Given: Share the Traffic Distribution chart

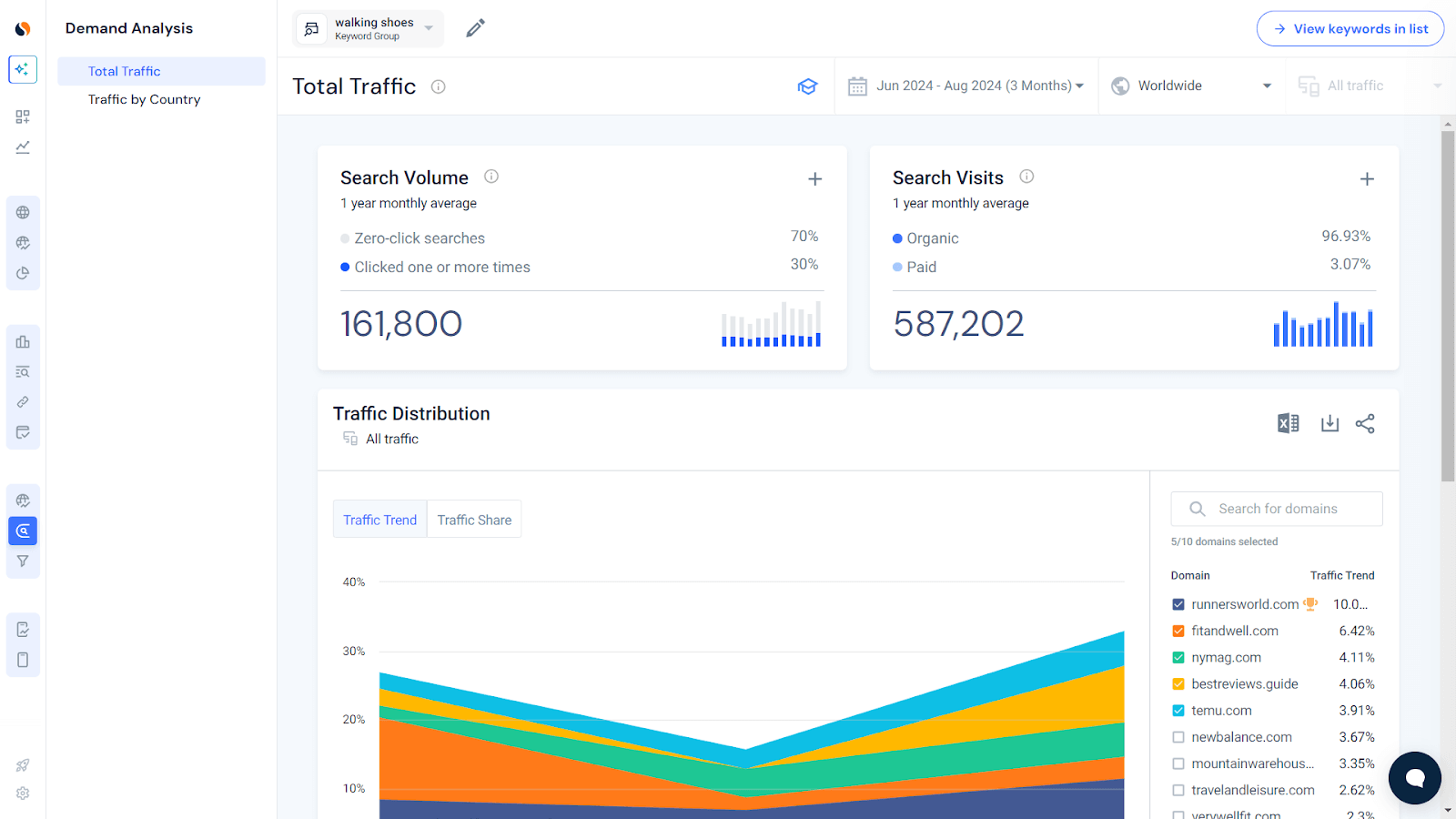Looking at the screenshot, I should [x=1365, y=423].
